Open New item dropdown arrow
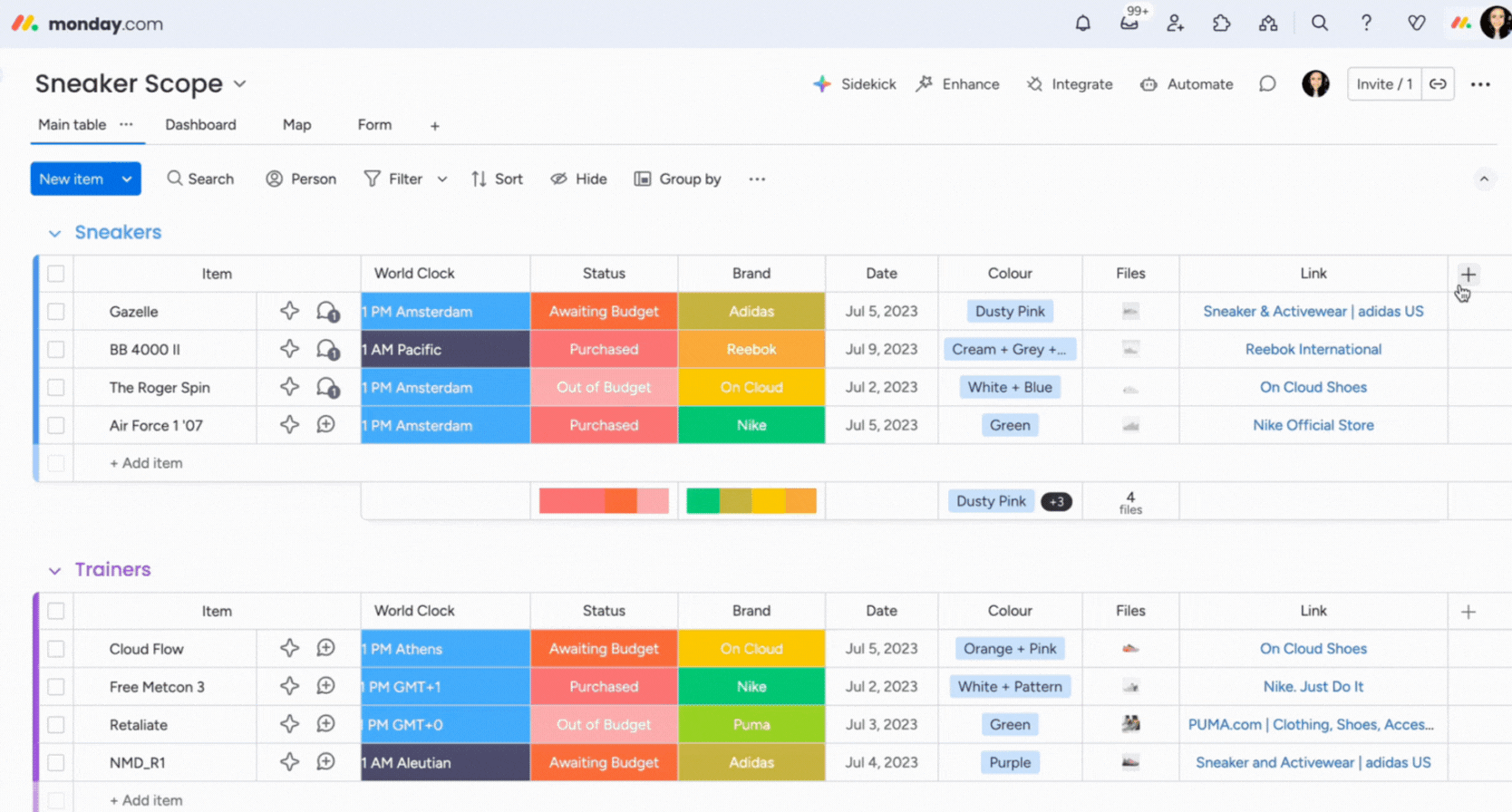 point(127,179)
